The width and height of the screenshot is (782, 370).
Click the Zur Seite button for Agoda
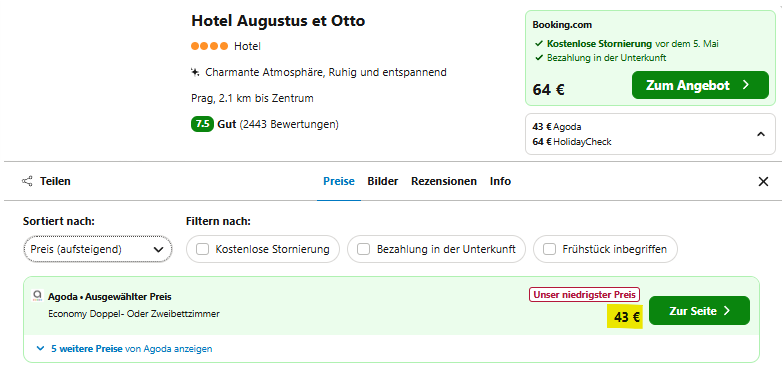(700, 311)
